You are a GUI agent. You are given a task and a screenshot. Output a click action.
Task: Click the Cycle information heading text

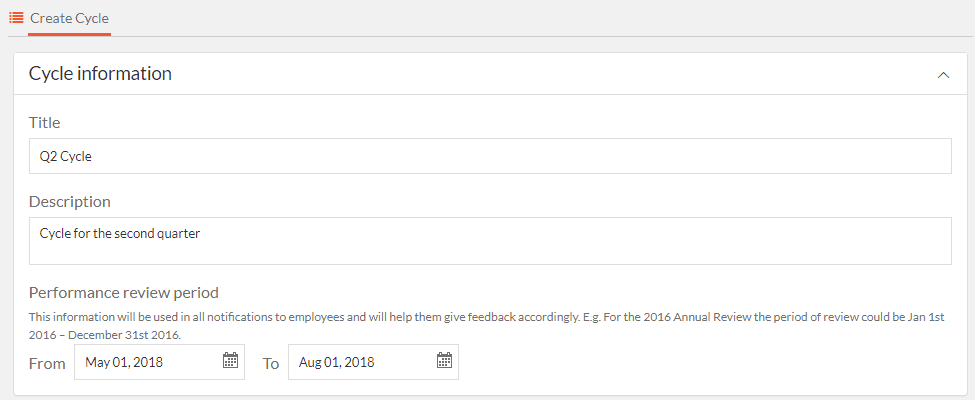(100, 73)
